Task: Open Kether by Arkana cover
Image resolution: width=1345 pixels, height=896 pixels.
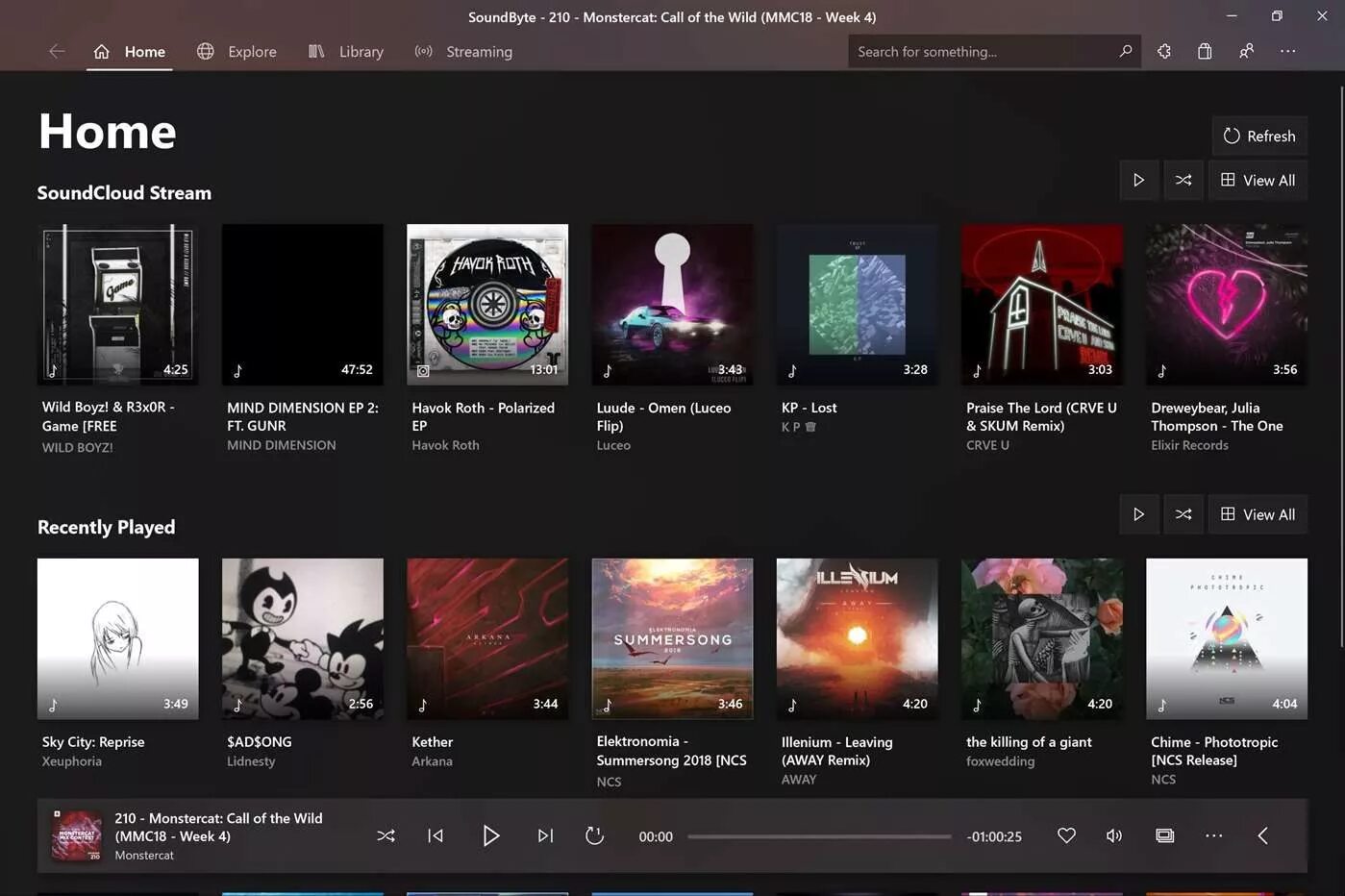Action: click(x=487, y=639)
